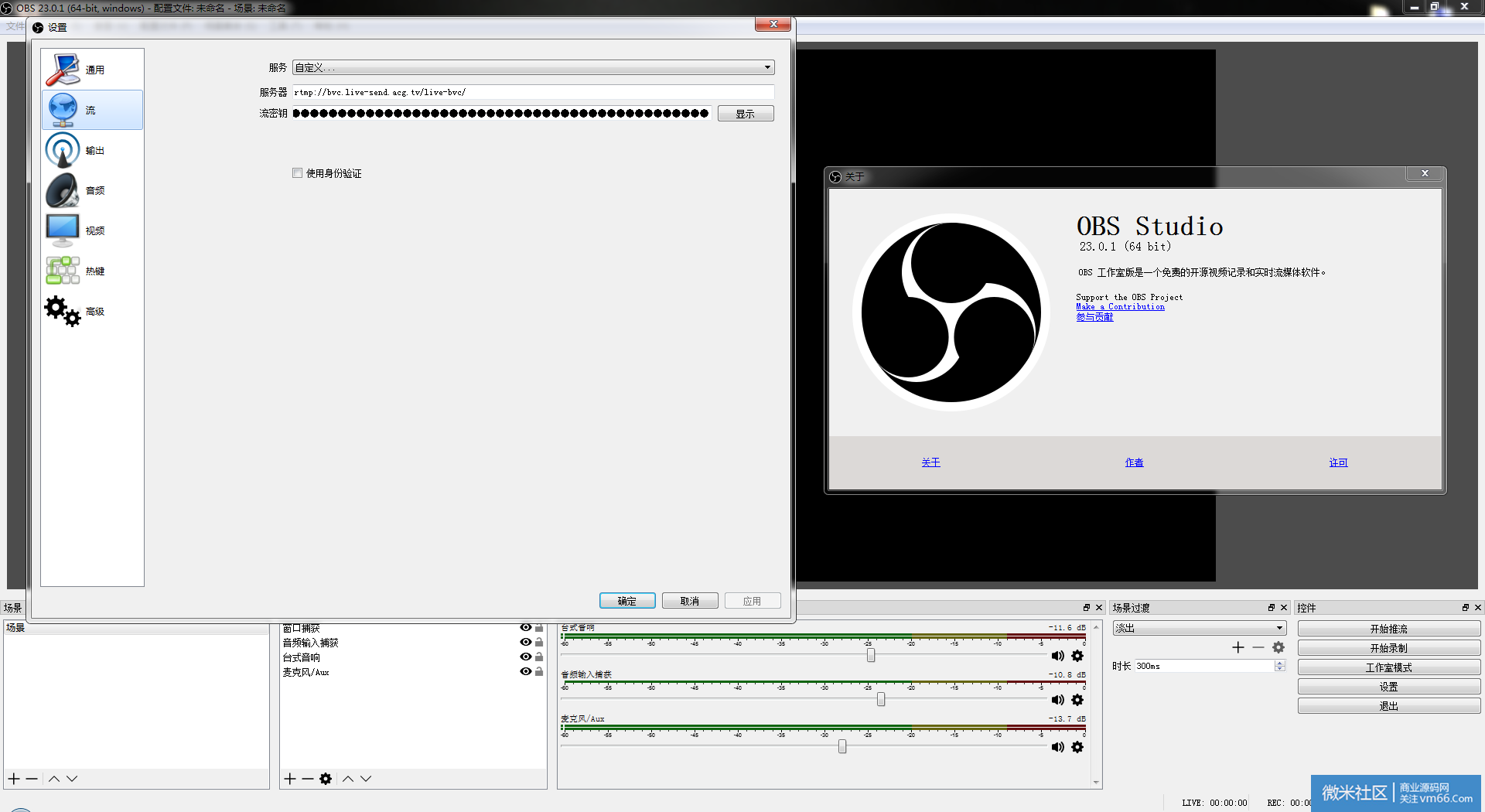Enable the 使用身份验证 checkbox
This screenshot has height=812, width=1485.
(297, 173)
